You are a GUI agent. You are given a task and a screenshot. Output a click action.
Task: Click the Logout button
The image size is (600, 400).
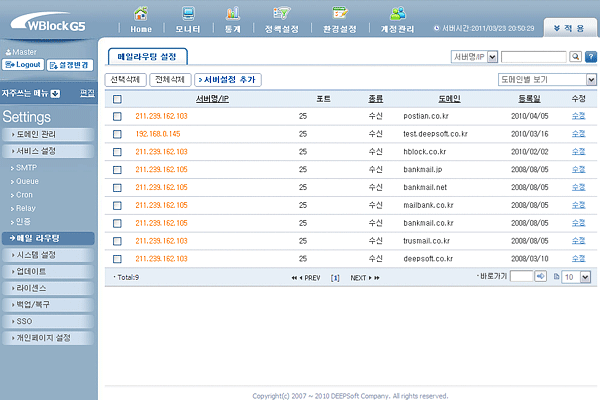(23, 65)
